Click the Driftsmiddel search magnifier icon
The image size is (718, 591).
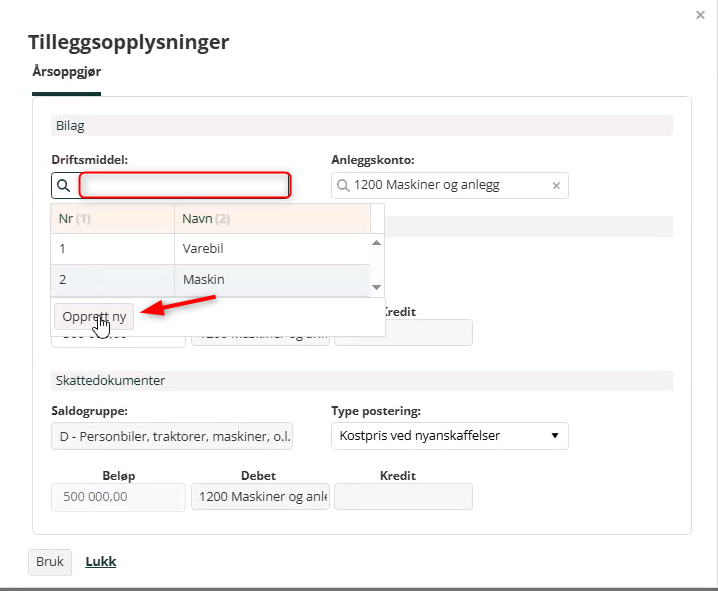(64, 185)
